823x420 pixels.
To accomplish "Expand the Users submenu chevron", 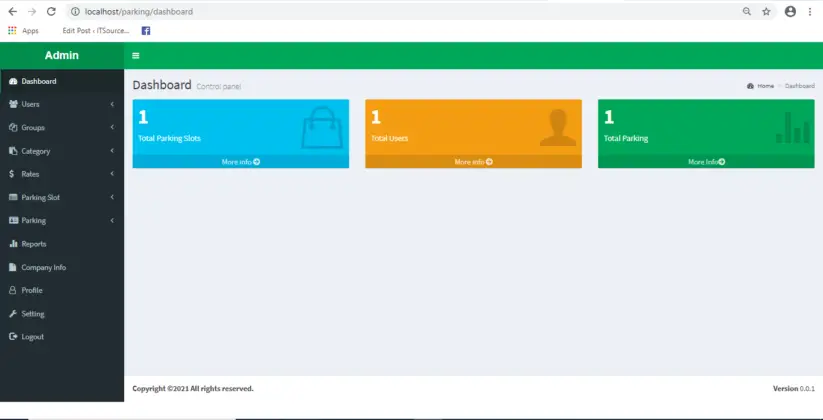I will (x=112, y=104).
